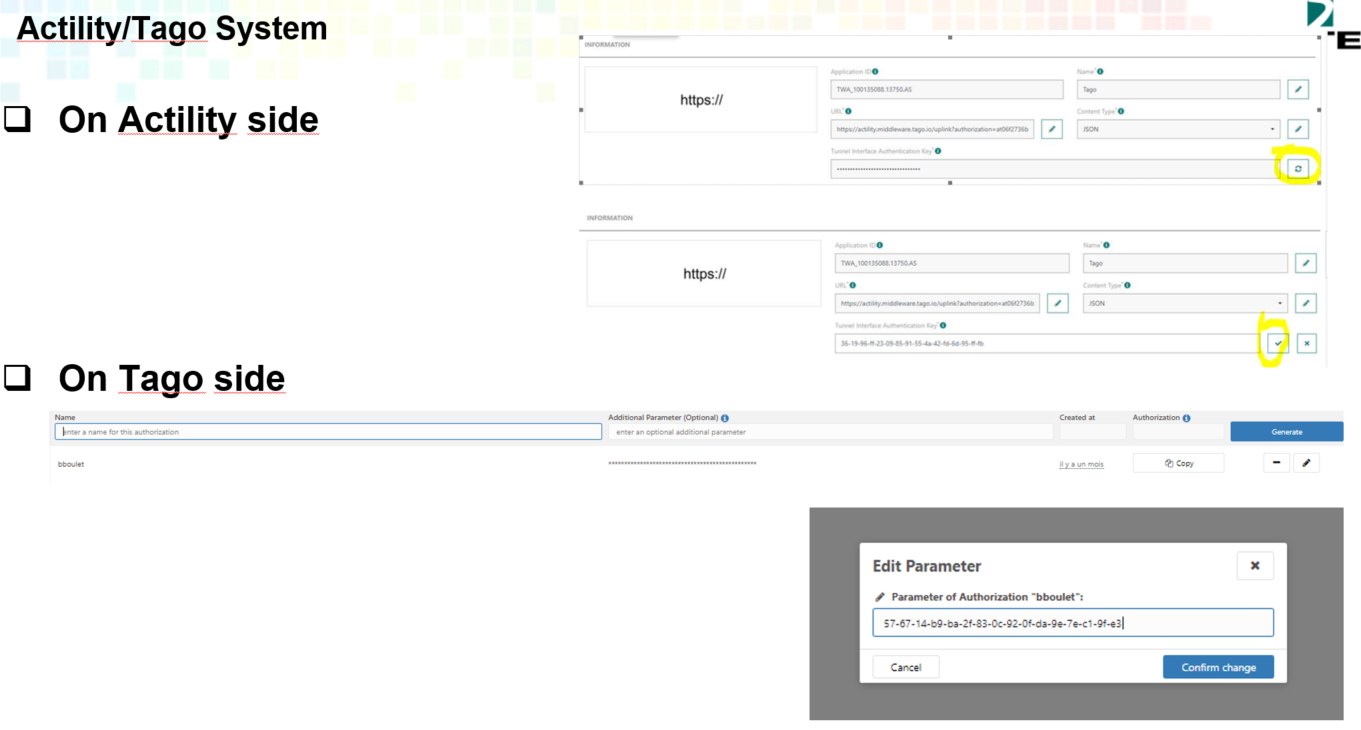Open Content Type info icon in 36-19-96 panel
Screen dimensions: 1361x730
coord(1128,285)
